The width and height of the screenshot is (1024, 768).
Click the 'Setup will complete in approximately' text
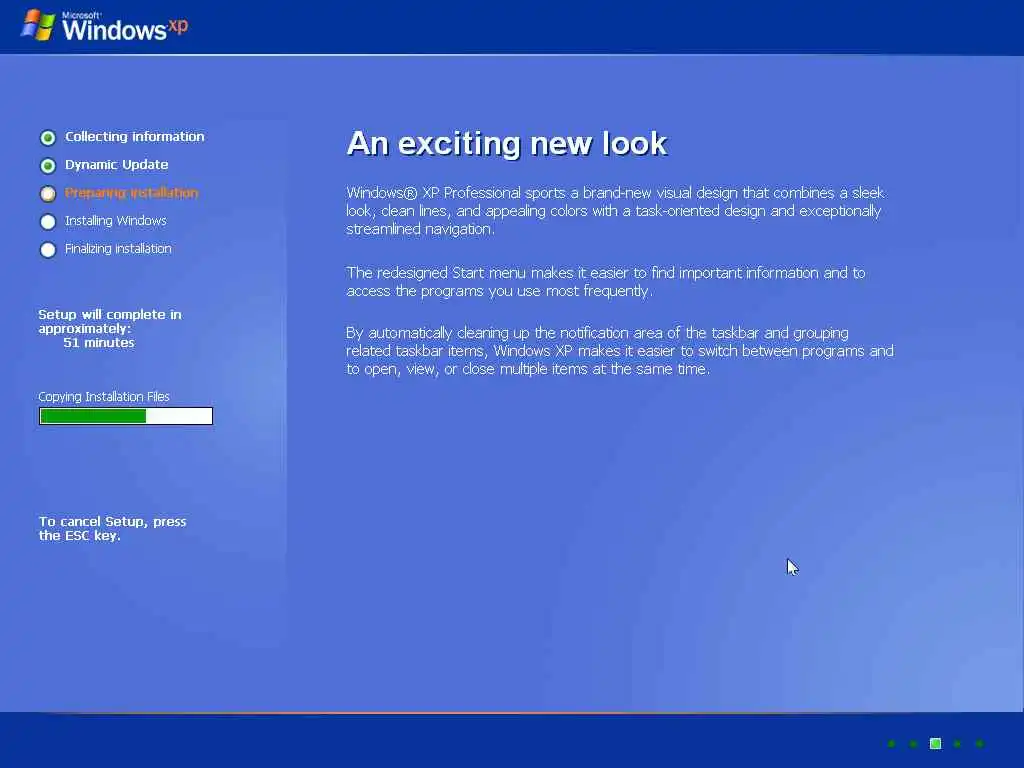point(110,321)
